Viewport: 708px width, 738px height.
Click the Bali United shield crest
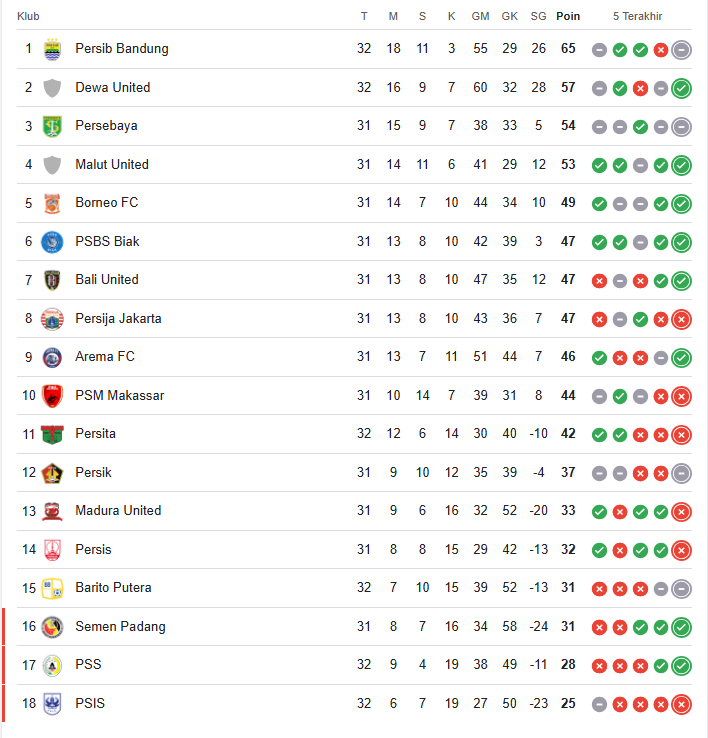click(x=52, y=281)
